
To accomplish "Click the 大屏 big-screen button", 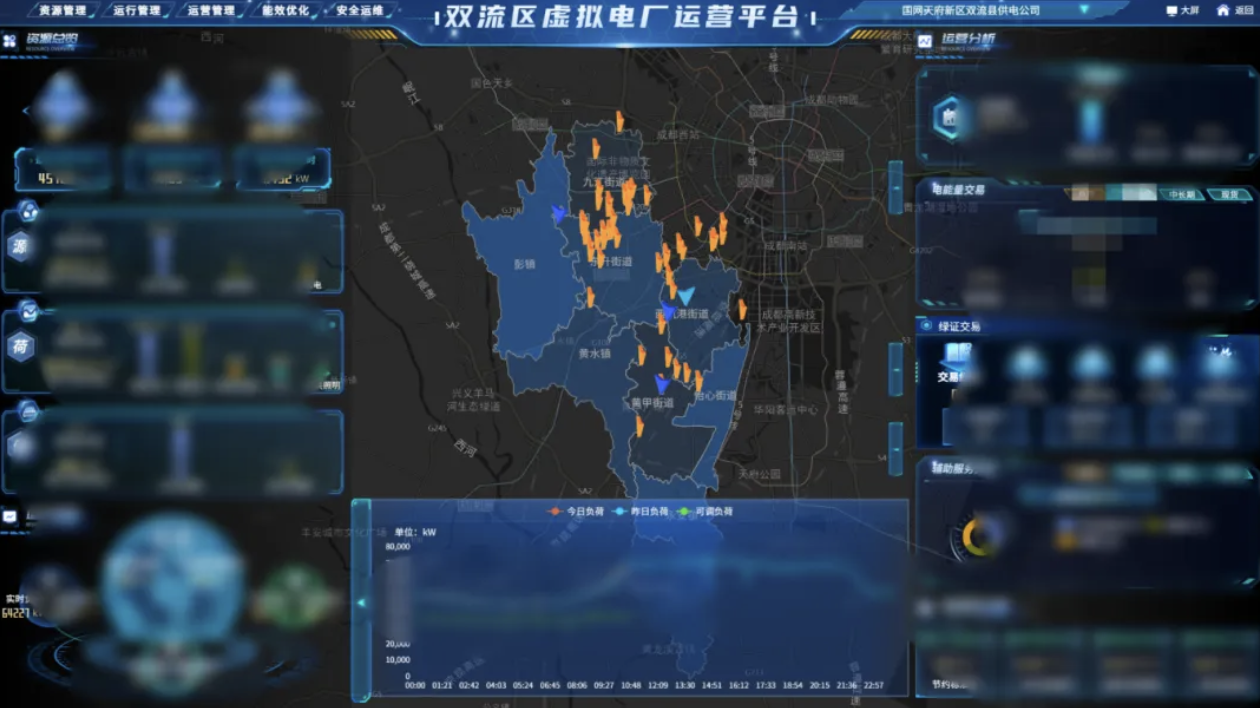I will 1182,11.
